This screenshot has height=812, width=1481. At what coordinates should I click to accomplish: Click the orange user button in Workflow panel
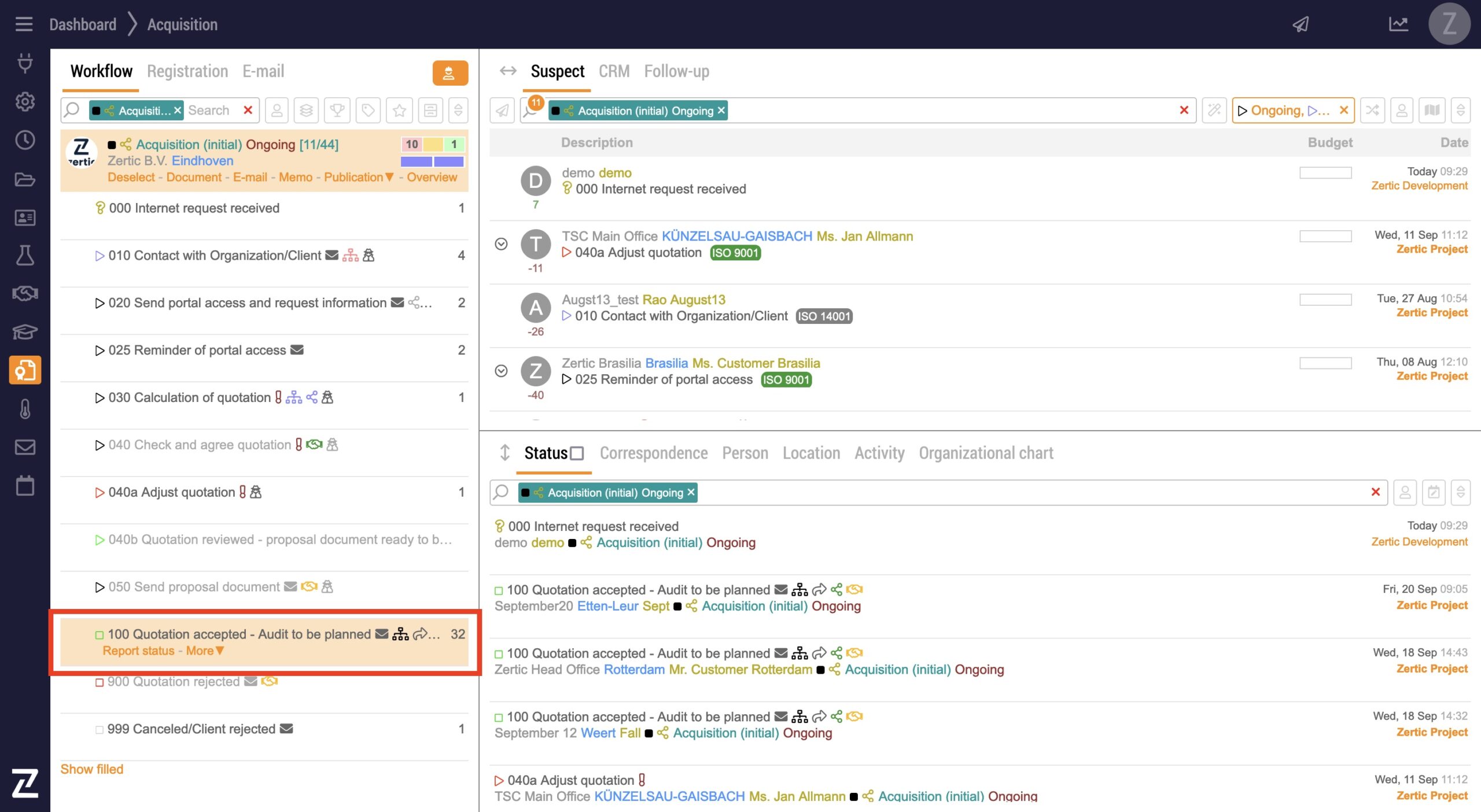[450, 73]
